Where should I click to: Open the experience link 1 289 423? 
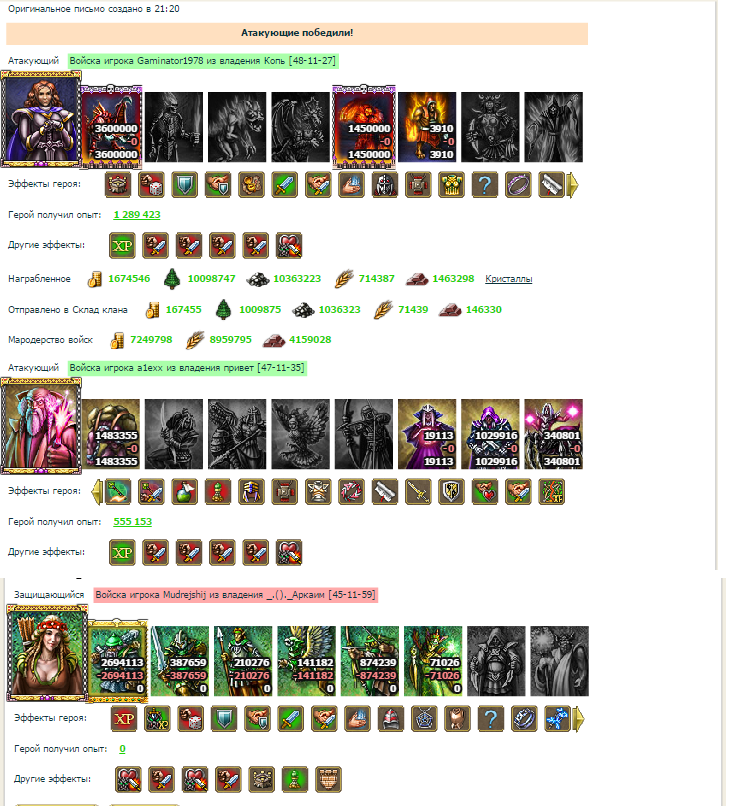point(137,214)
